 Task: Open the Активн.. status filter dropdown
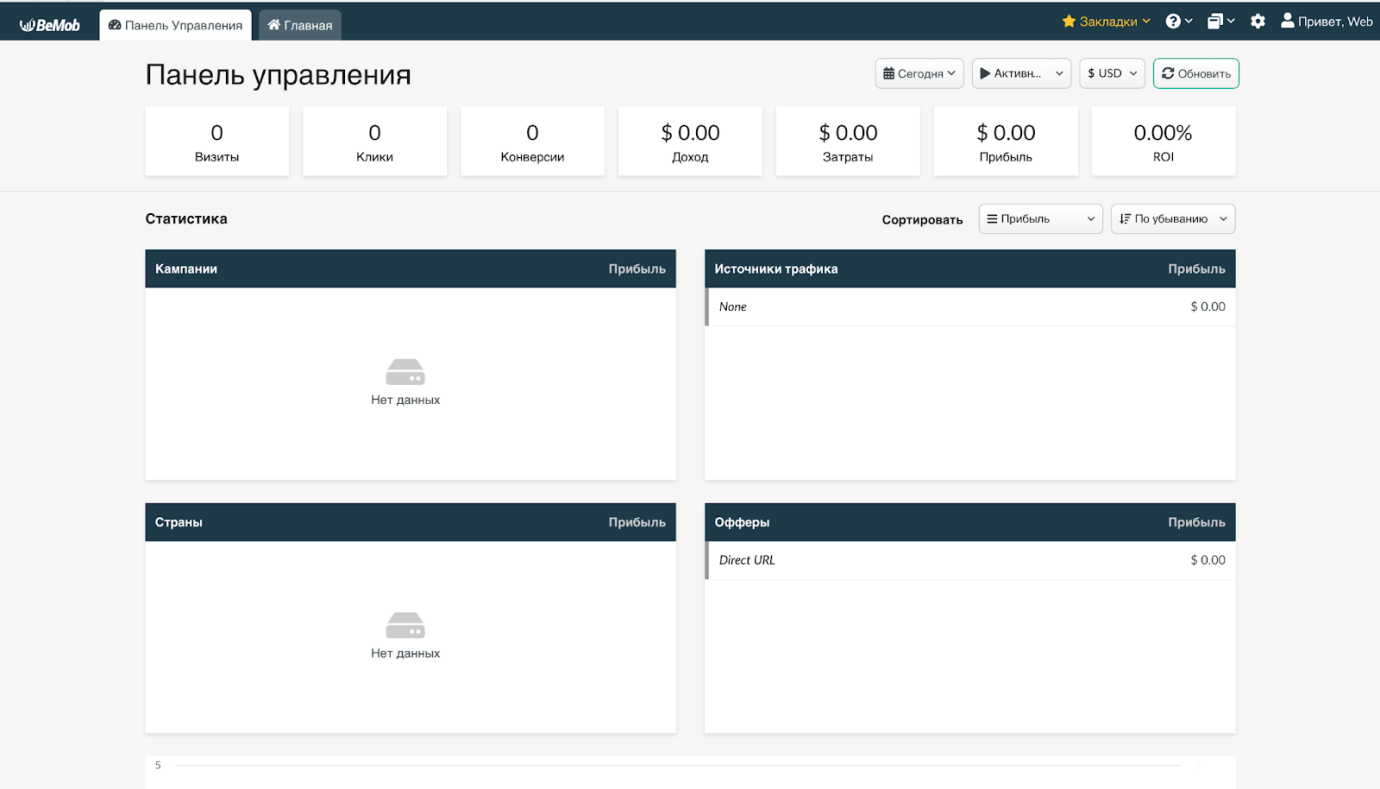click(x=1021, y=73)
